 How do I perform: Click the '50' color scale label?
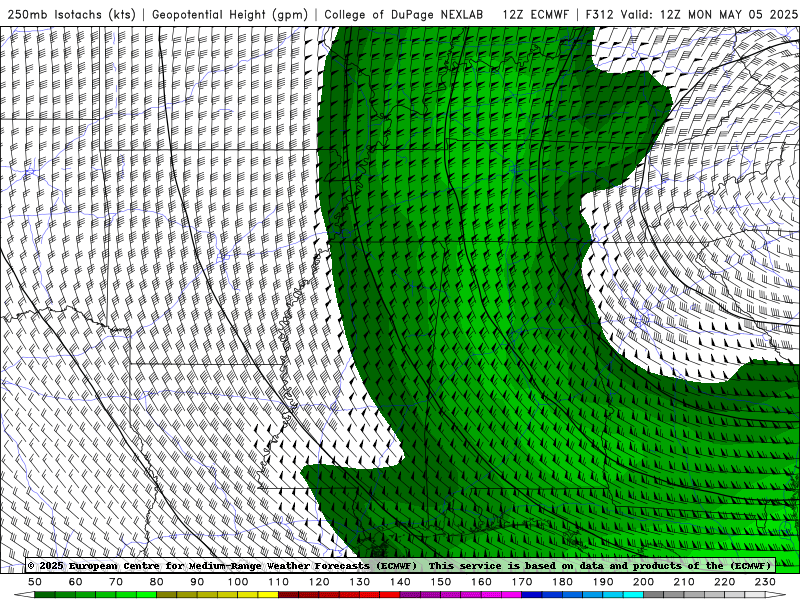35,582
